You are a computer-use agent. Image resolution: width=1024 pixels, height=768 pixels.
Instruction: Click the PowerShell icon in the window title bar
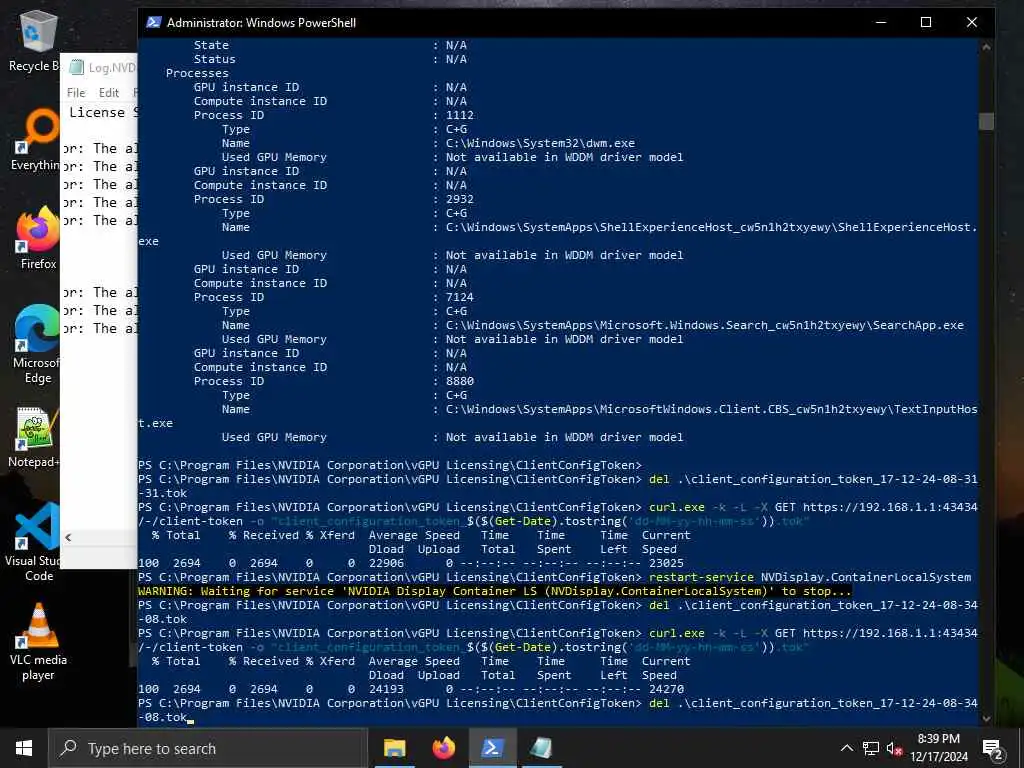coord(153,22)
